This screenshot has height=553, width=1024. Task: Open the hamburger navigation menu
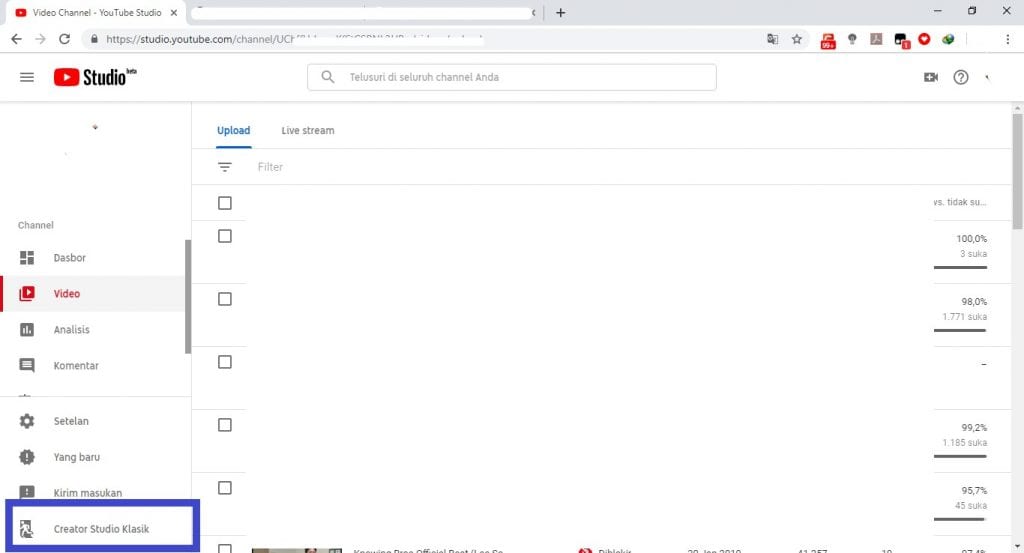click(27, 77)
